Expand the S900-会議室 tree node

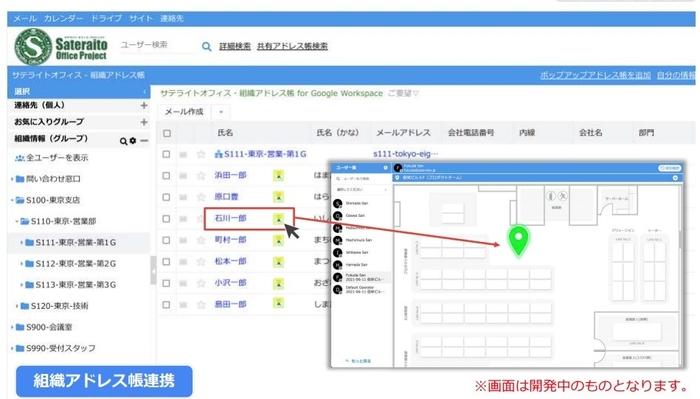coord(12,327)
